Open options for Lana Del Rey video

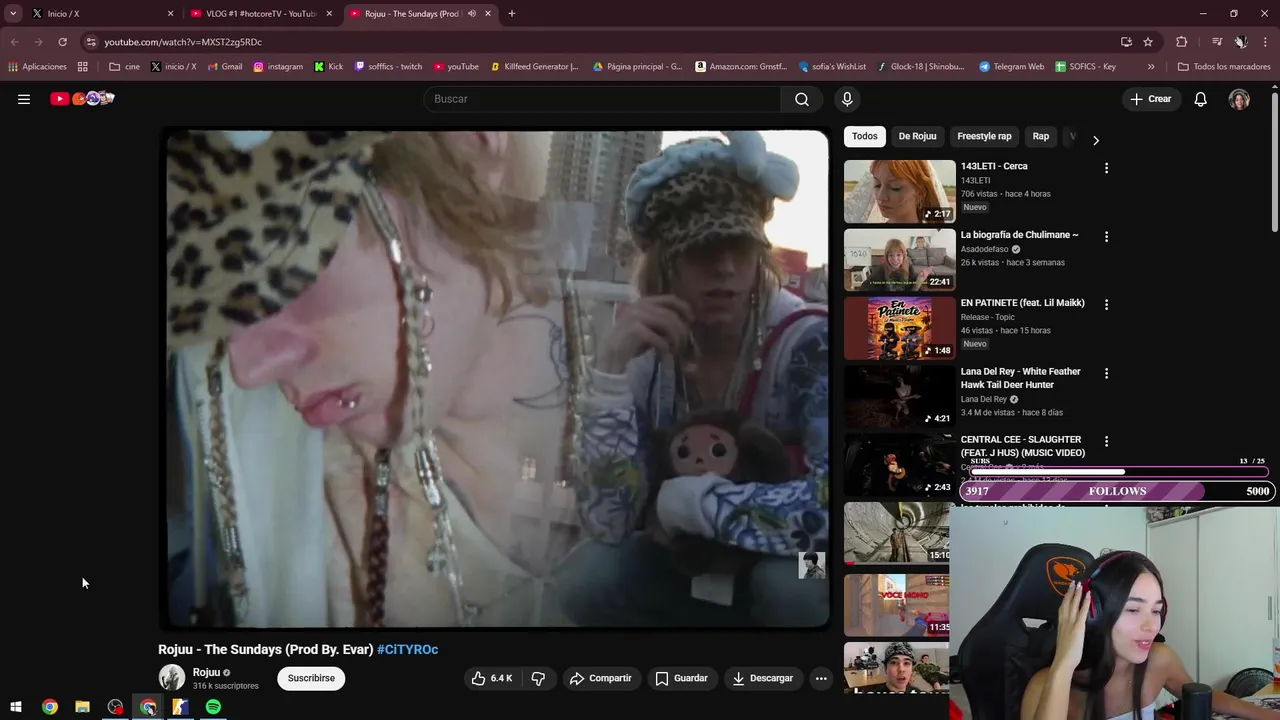tap(1106, 373)
